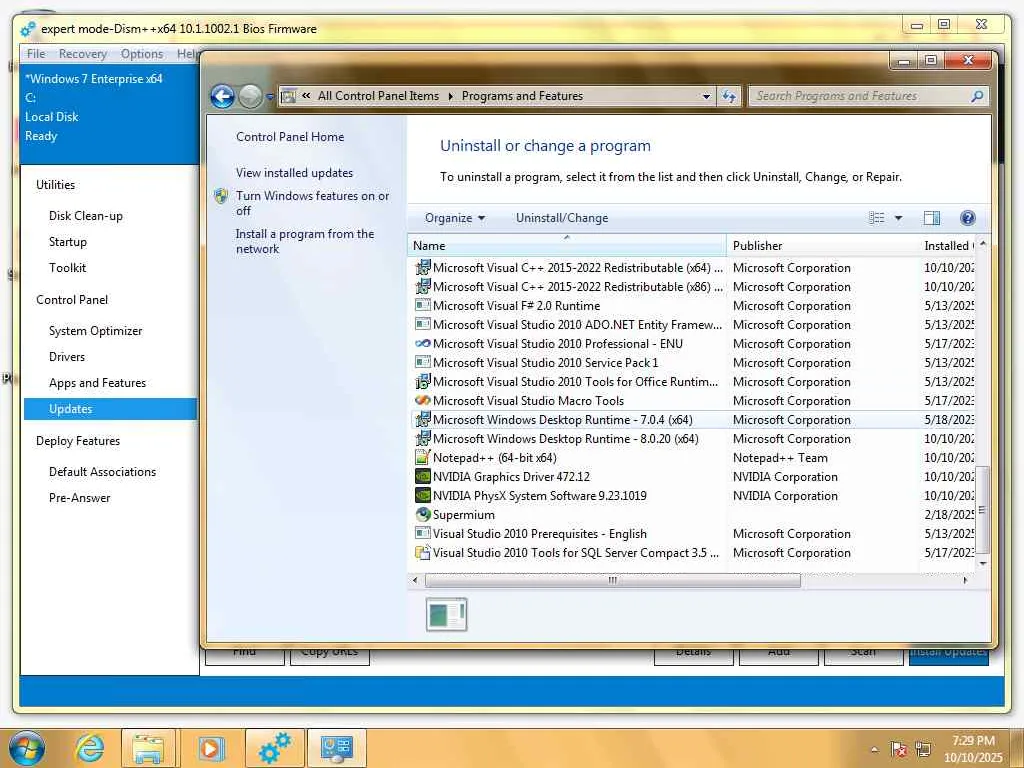Open Default Associations in Dism++
The width and height of the screenshot is (1024, 768).
pos(103,472)
